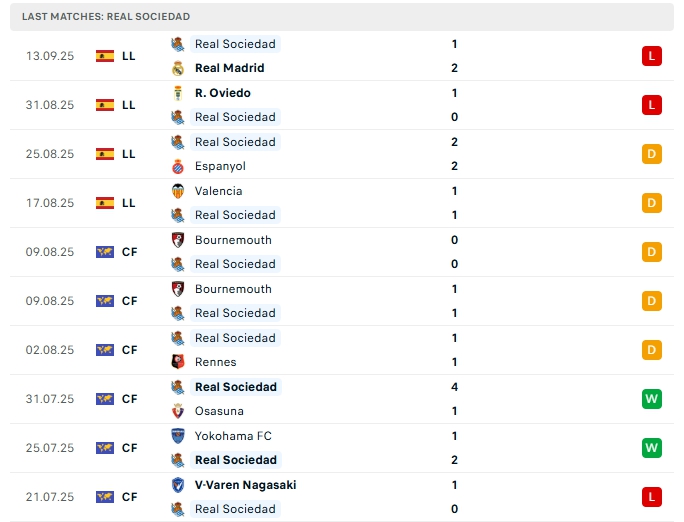Select the Valencia team name

218,191
